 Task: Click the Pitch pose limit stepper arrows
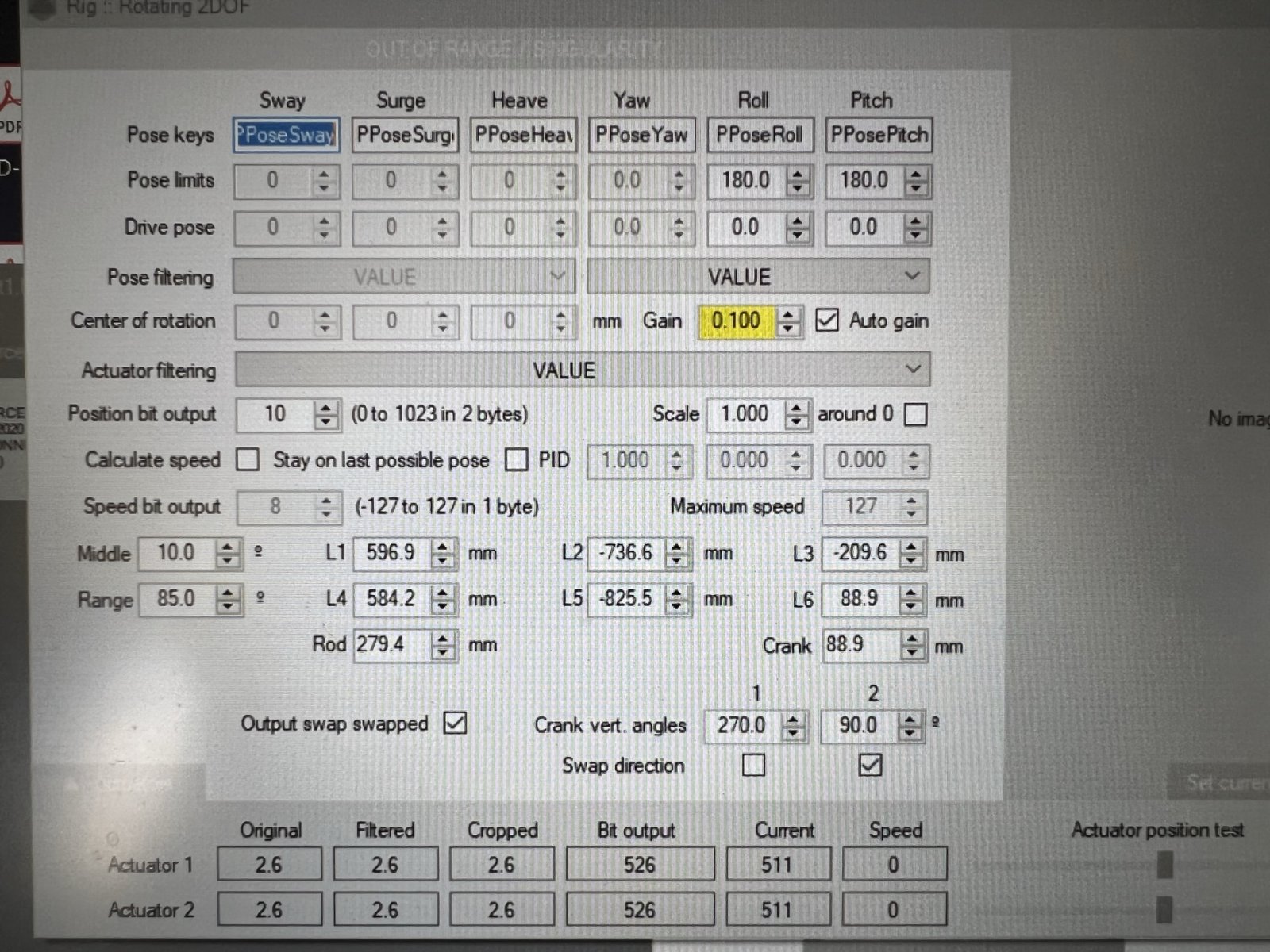(x=916, y=181)
